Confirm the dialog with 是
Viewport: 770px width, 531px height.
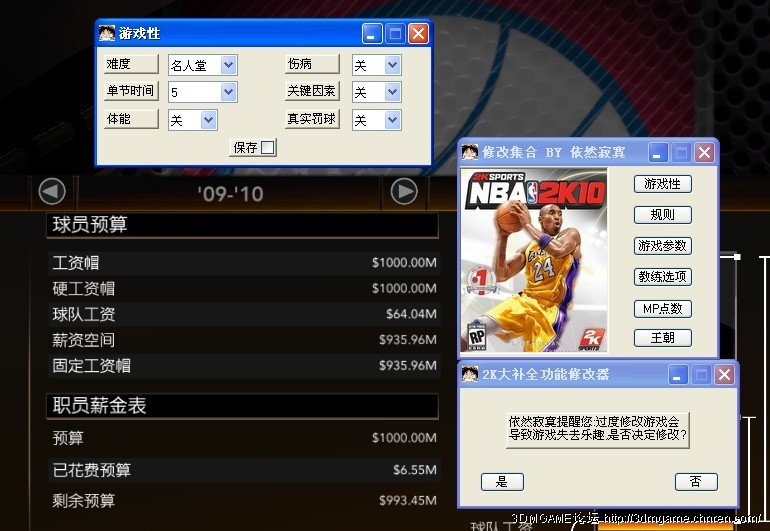[502, 482]
